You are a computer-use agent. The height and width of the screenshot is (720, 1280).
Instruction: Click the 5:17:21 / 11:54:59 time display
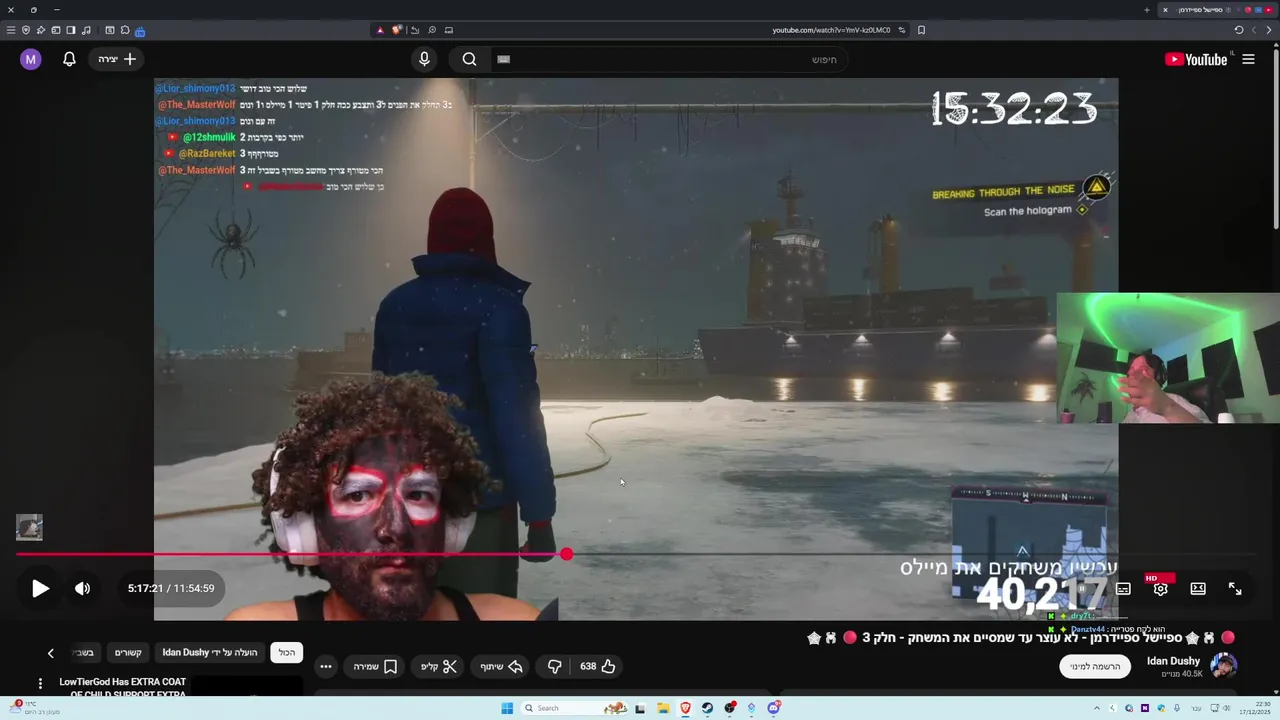click(171, 588)
